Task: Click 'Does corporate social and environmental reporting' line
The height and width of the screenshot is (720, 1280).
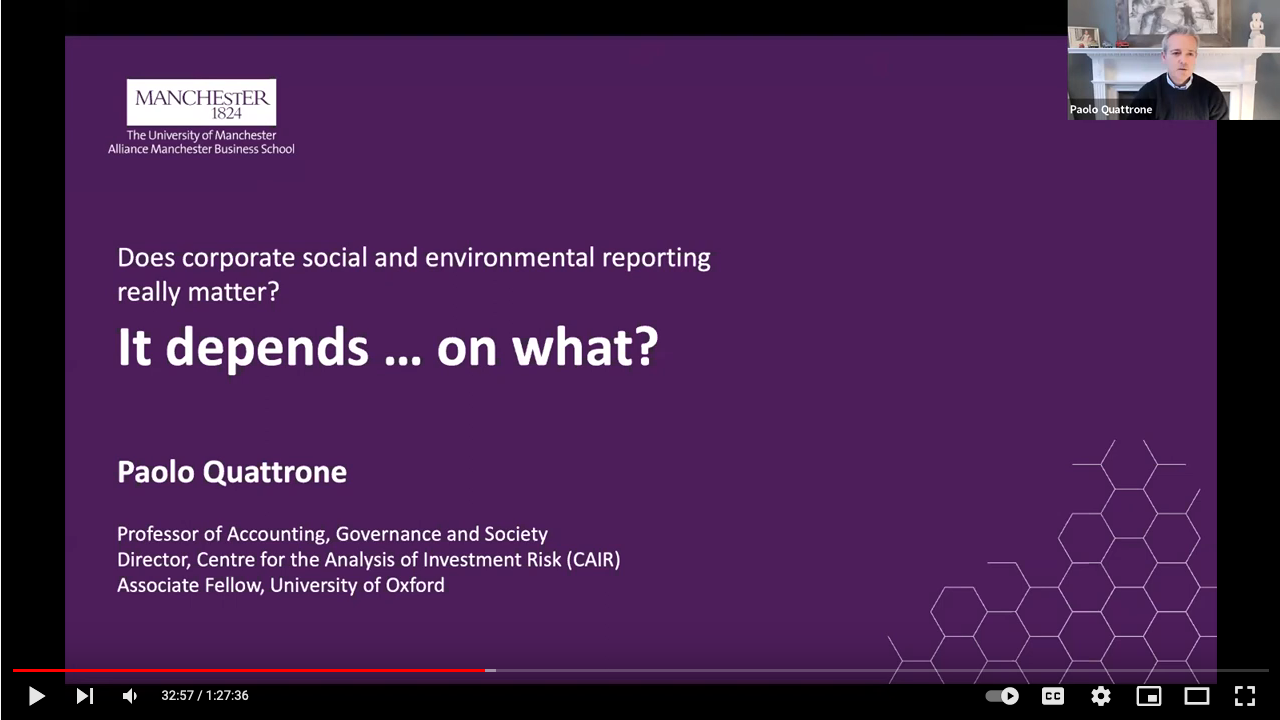Action: pos(414,258)
